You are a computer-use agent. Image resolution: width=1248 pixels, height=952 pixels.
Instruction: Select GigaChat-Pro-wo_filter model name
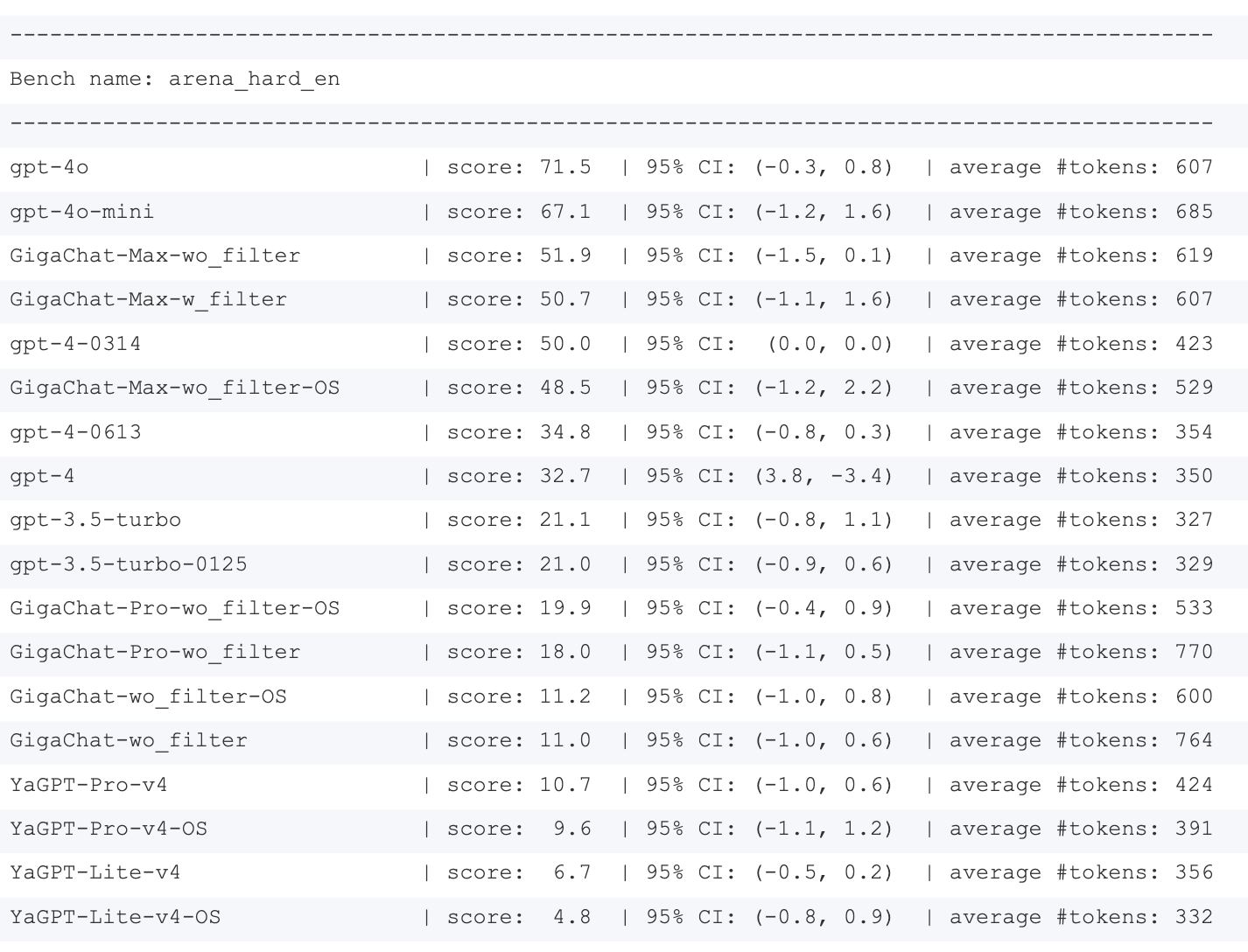155,652
